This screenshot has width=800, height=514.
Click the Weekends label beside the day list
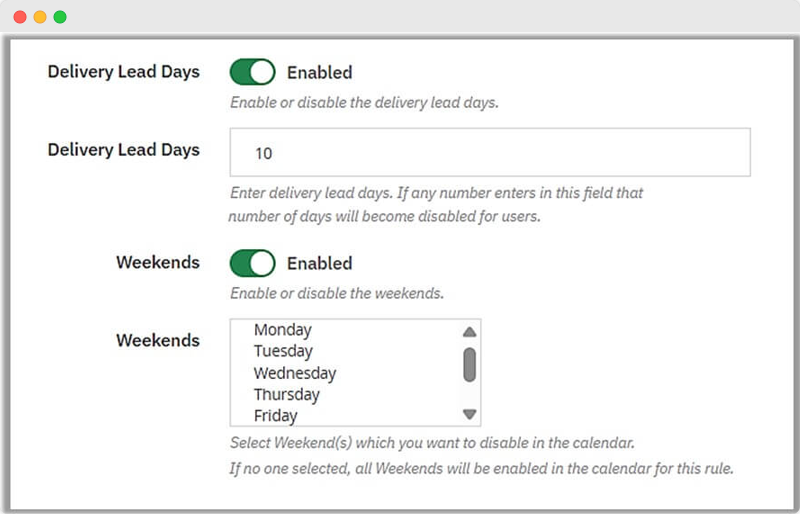click(158, 340)
